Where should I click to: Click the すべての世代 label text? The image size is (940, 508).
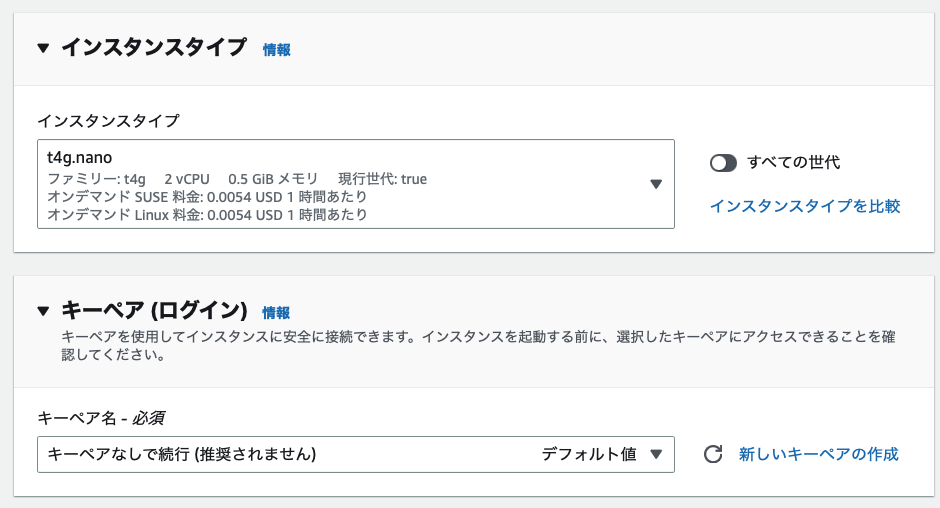[794, 162]
